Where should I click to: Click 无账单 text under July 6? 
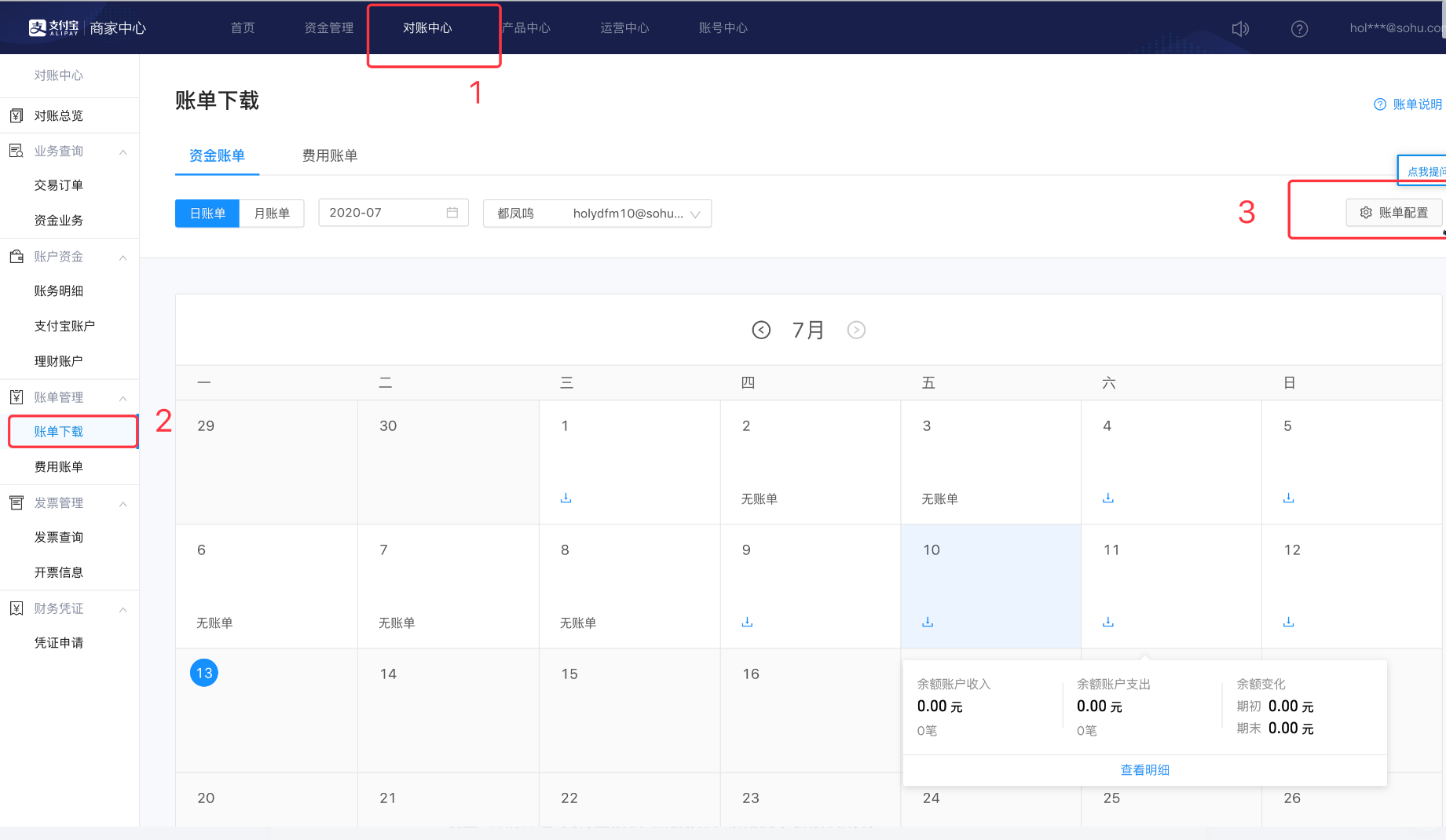click(214, 623)
